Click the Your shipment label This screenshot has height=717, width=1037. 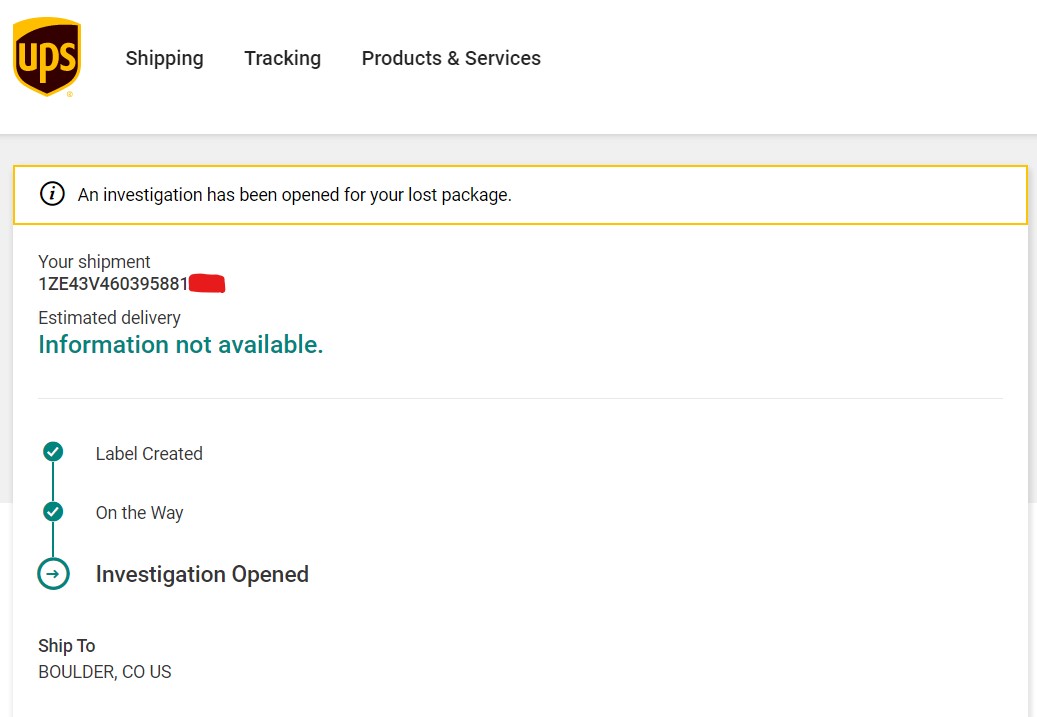(x=94, y=262)
